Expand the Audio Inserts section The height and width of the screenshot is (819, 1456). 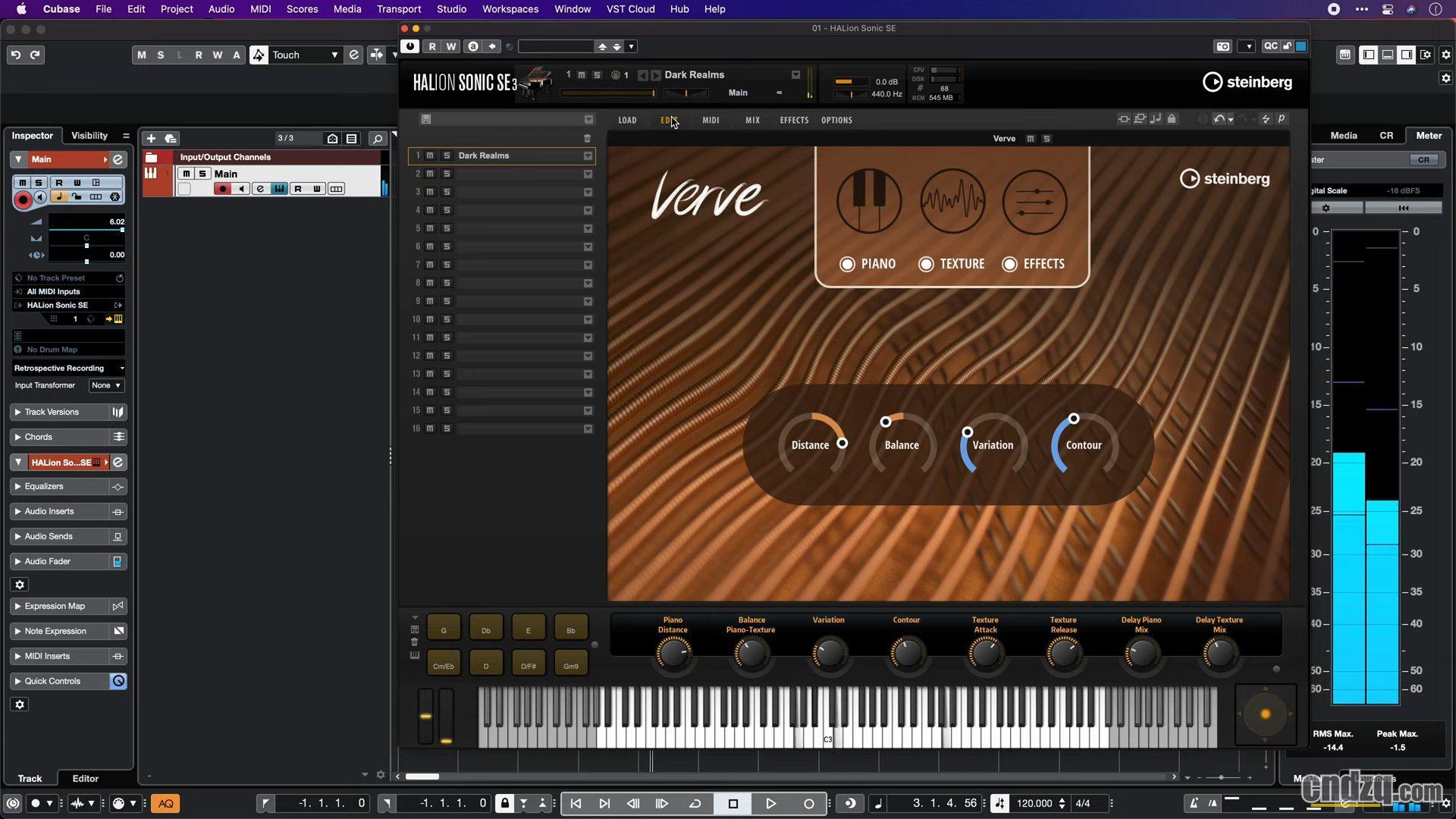click(x=60, y=511)
